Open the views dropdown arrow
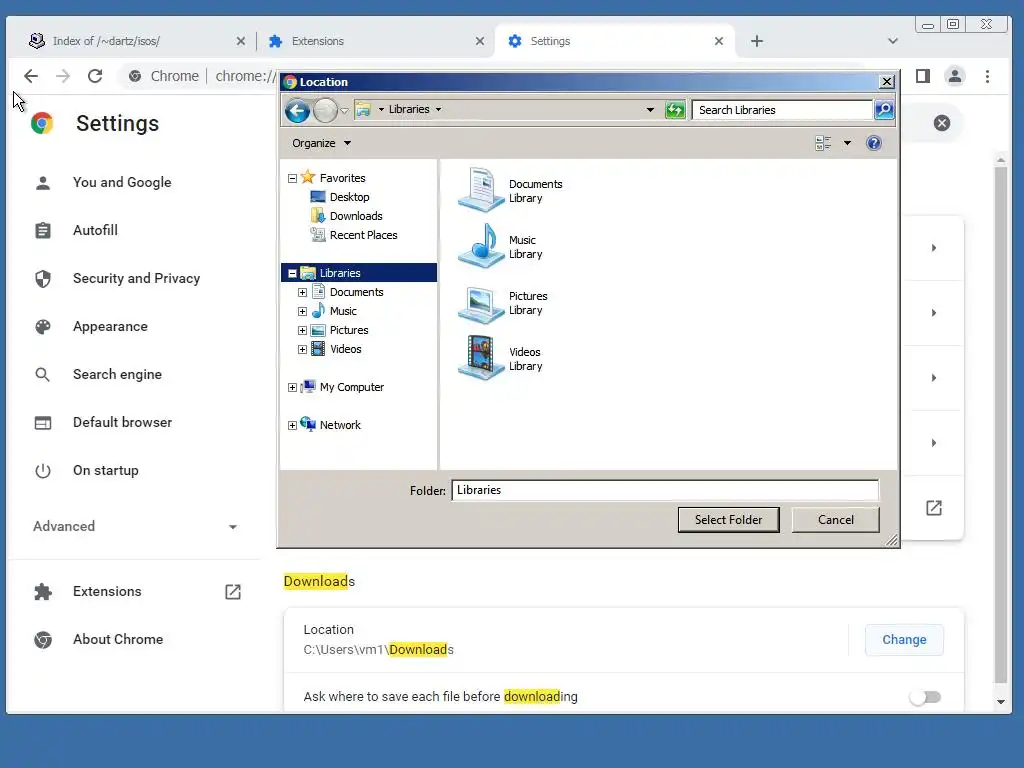 847,143
